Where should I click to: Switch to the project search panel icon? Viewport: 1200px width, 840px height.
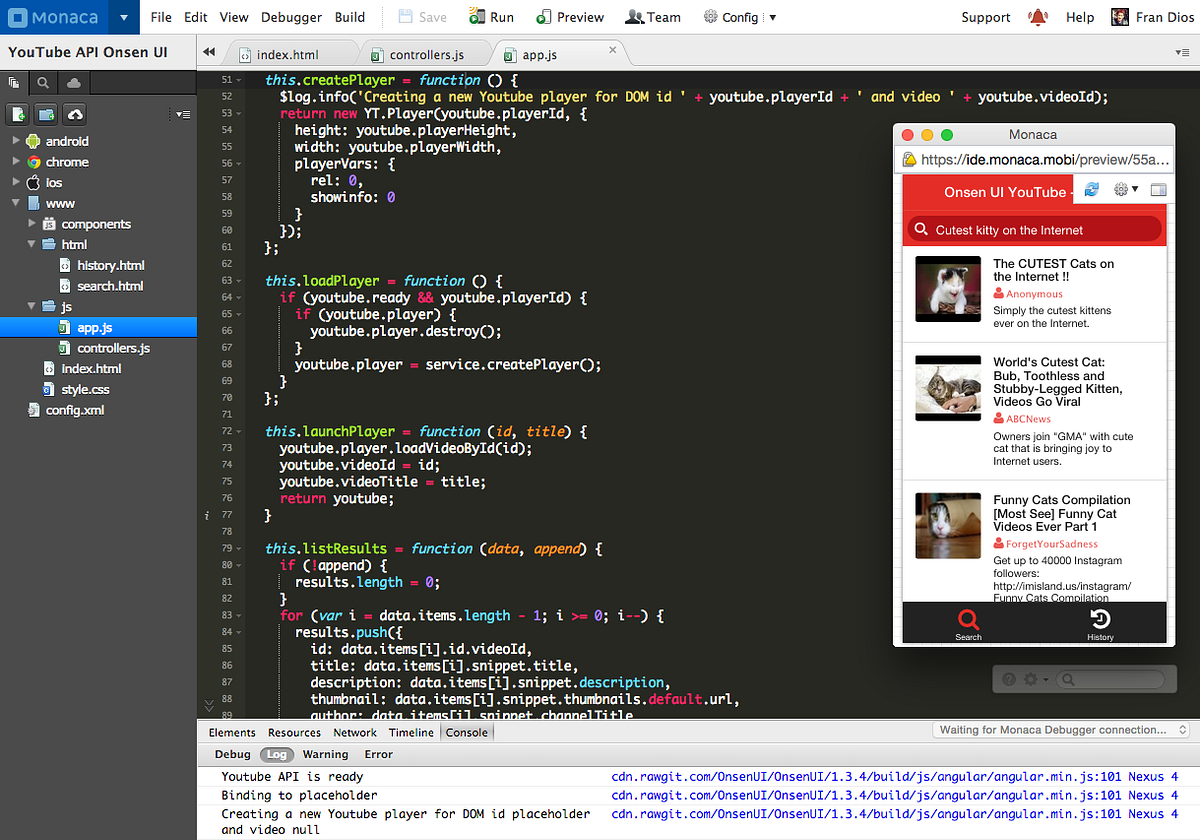tap(44, 83)
